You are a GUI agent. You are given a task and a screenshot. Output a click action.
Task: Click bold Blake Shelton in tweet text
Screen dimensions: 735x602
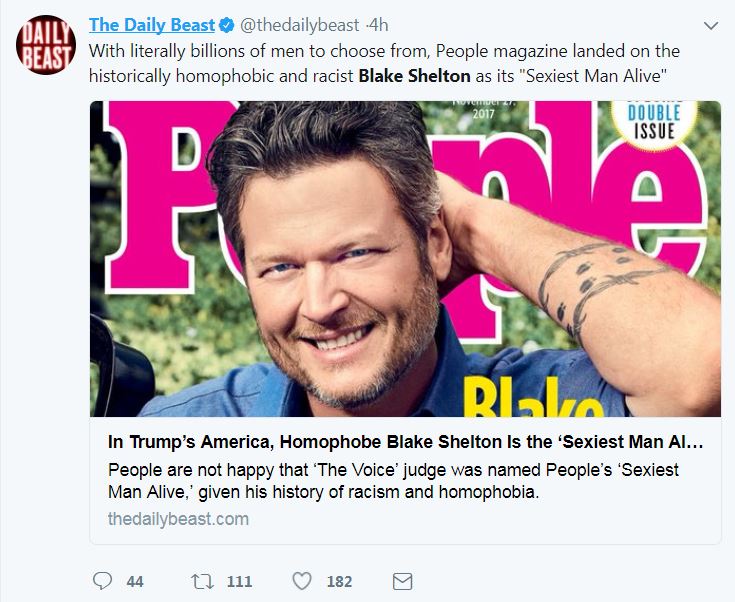[414, 76]
